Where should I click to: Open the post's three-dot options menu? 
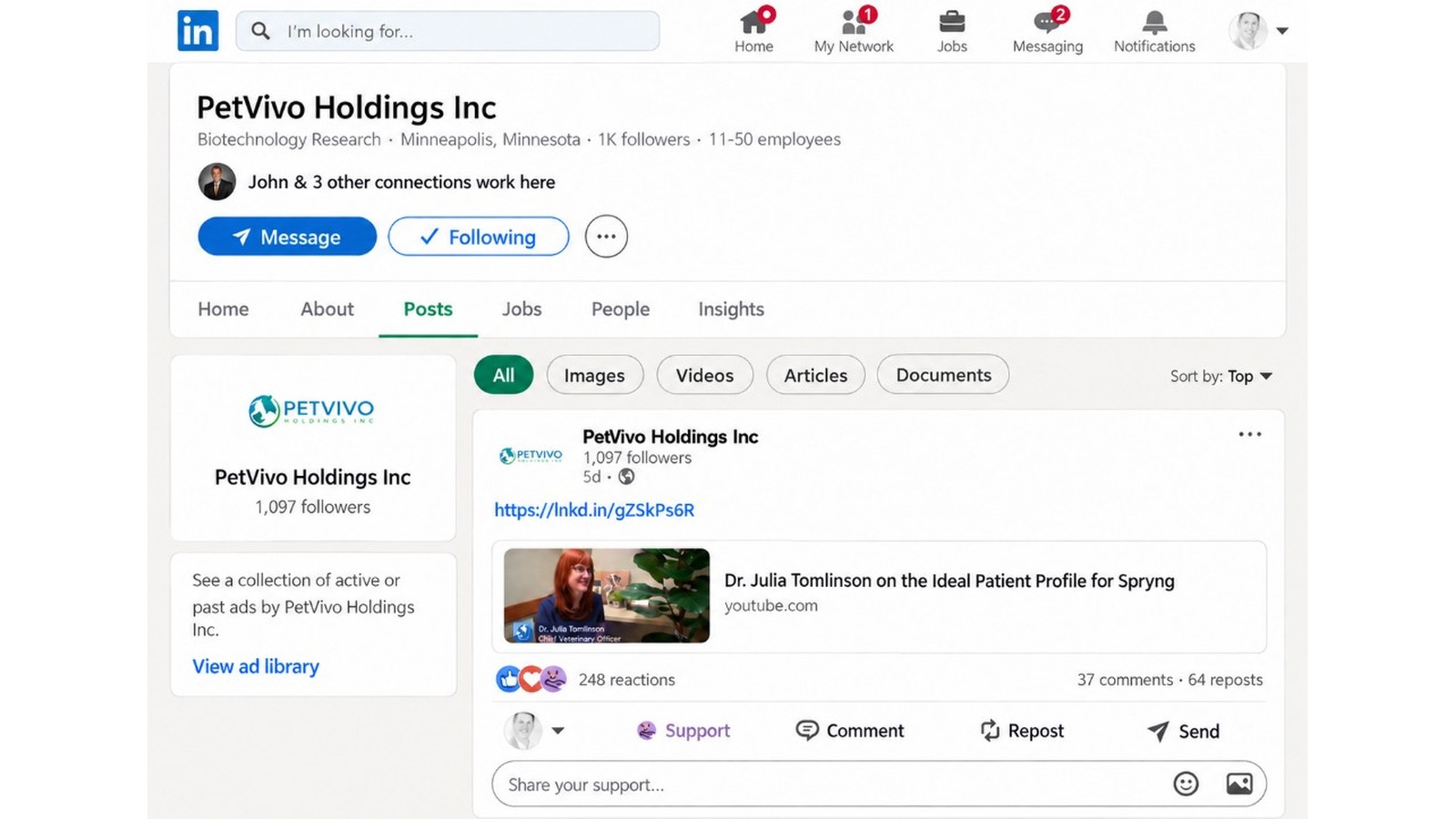pyautogui.click(x=1250, y=434)
